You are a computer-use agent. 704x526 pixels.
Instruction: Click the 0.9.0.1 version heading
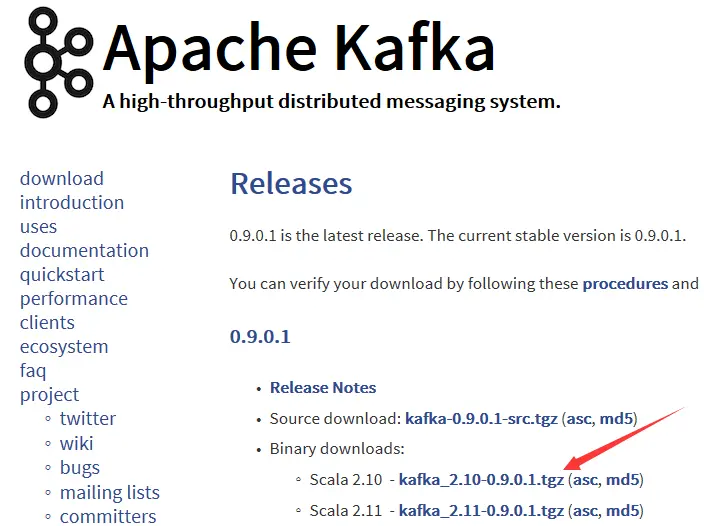pos(260,337)
